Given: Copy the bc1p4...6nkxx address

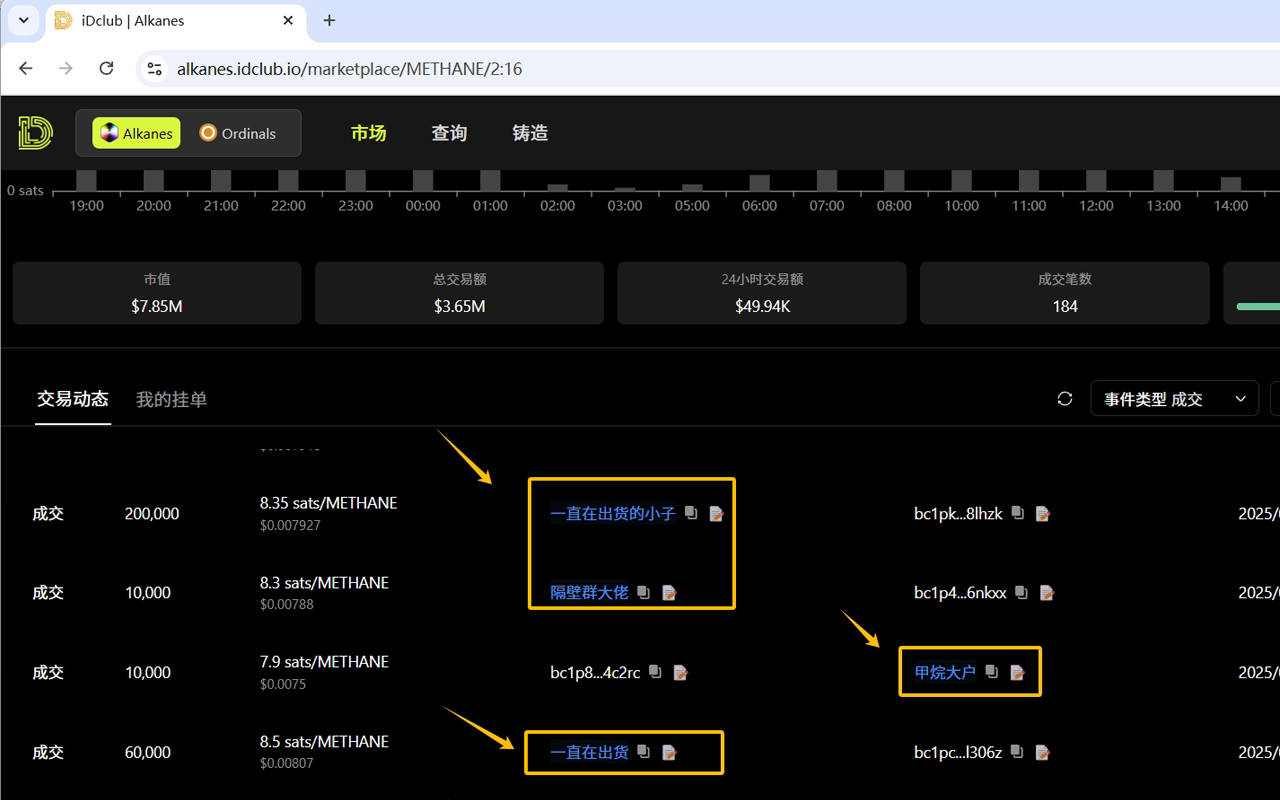Looking at the screenshot, I should tap(1021, 592).
